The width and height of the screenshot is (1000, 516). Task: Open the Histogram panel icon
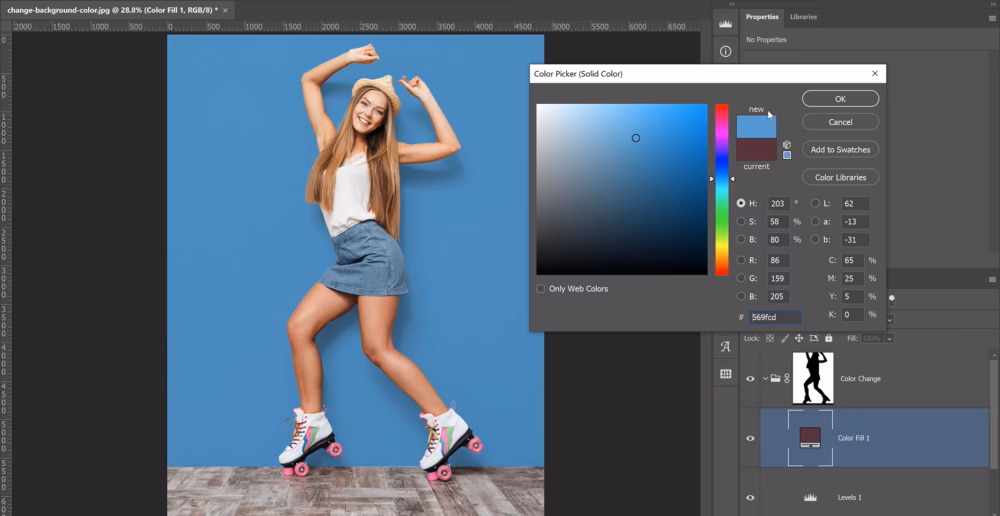(x=725, y=24)
